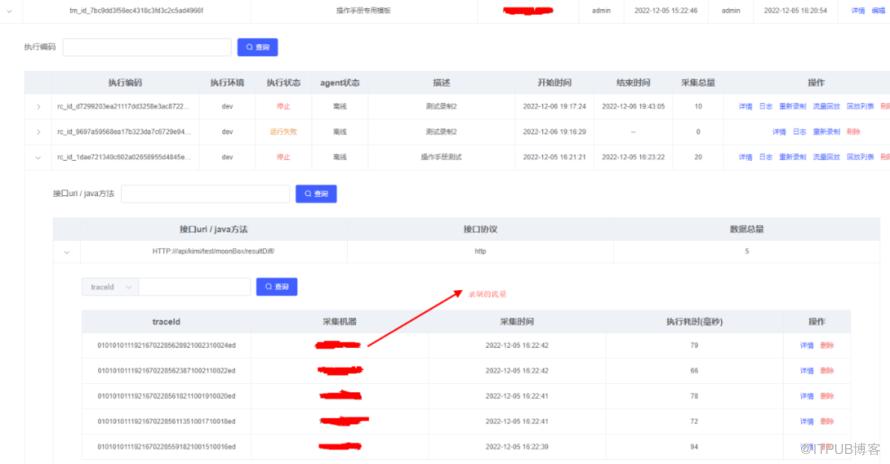Click the 查询 search button beside 执行编码 field

pyautogui.click(x=257, y=48)
